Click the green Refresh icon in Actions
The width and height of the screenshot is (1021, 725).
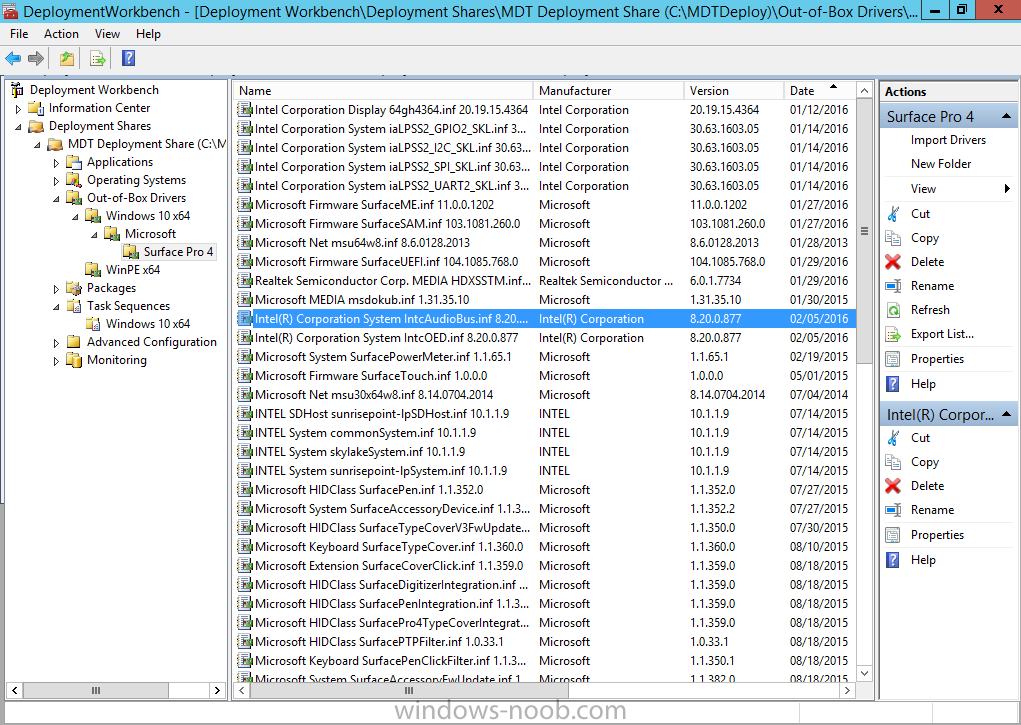[x=893, y=310]
